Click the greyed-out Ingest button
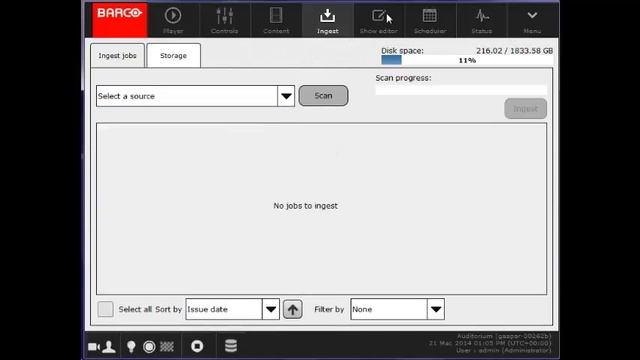Image resolution: width=640 pixels, height=360 pixels. click(525, 109)
